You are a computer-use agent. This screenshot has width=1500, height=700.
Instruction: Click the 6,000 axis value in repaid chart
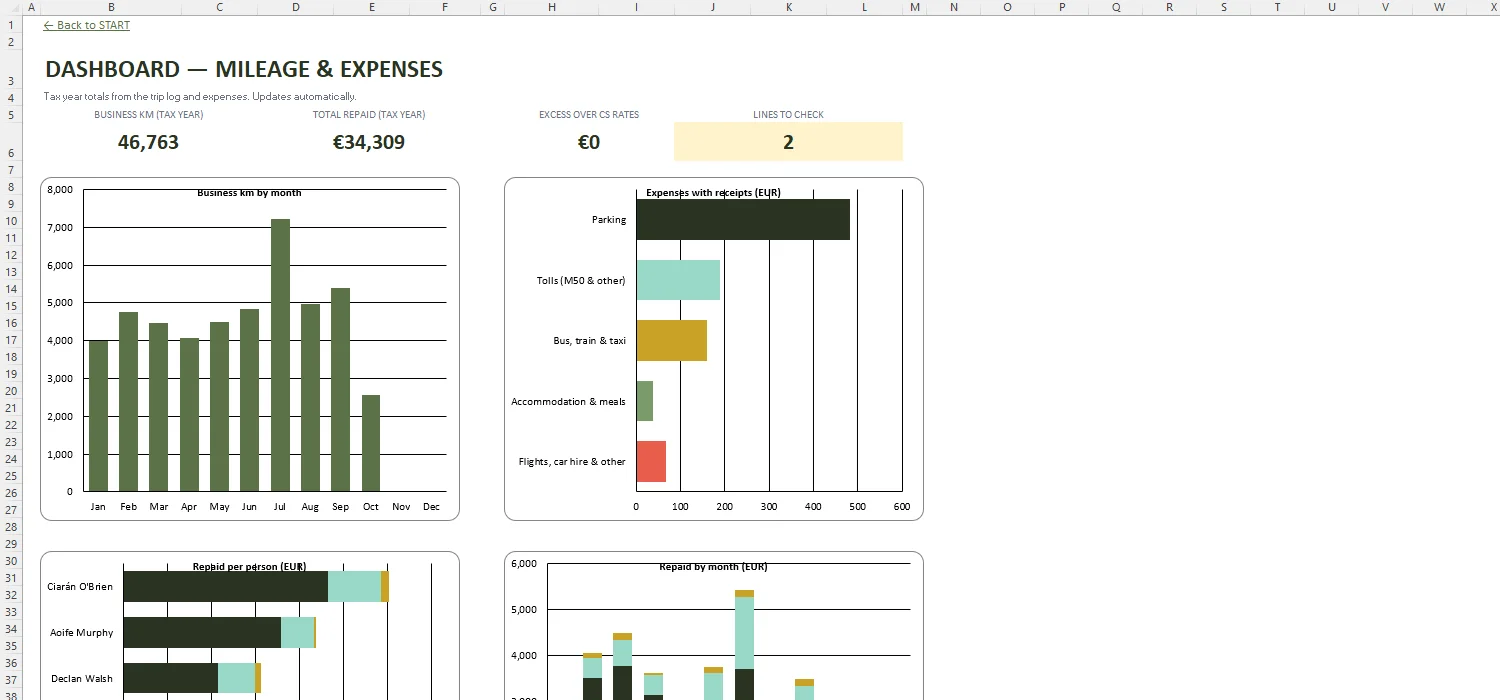(x=524, y=563)
